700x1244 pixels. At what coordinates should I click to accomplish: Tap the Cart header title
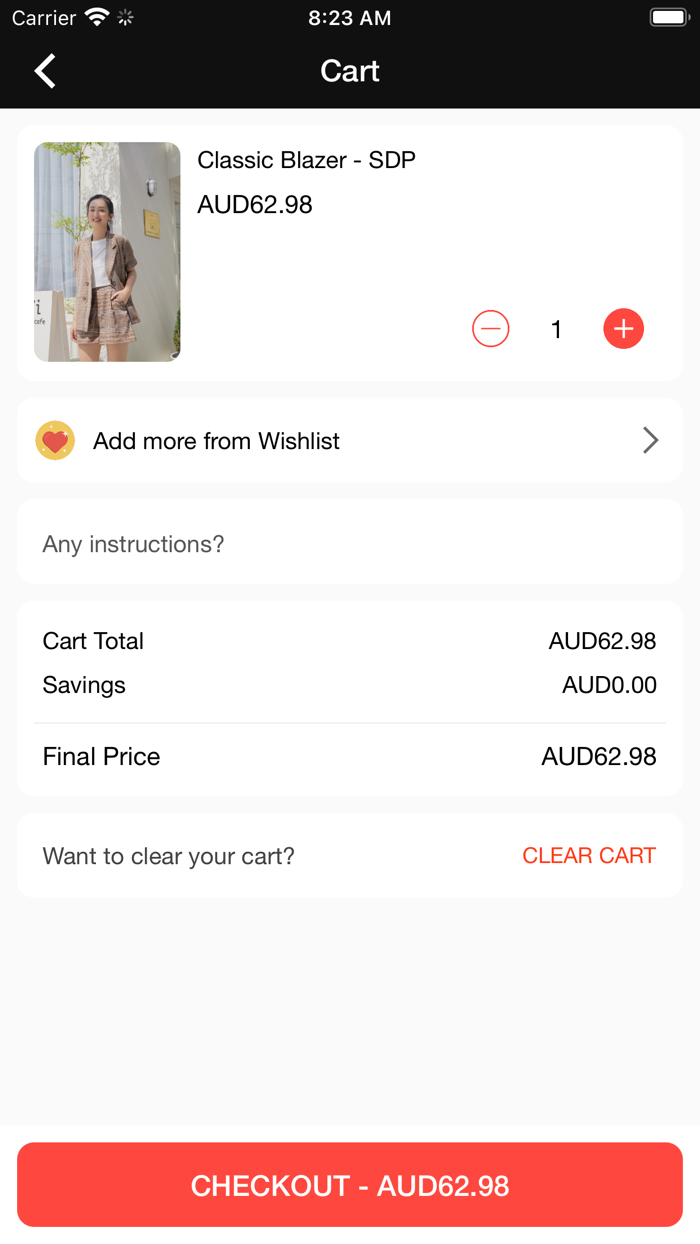pos(350,71)
